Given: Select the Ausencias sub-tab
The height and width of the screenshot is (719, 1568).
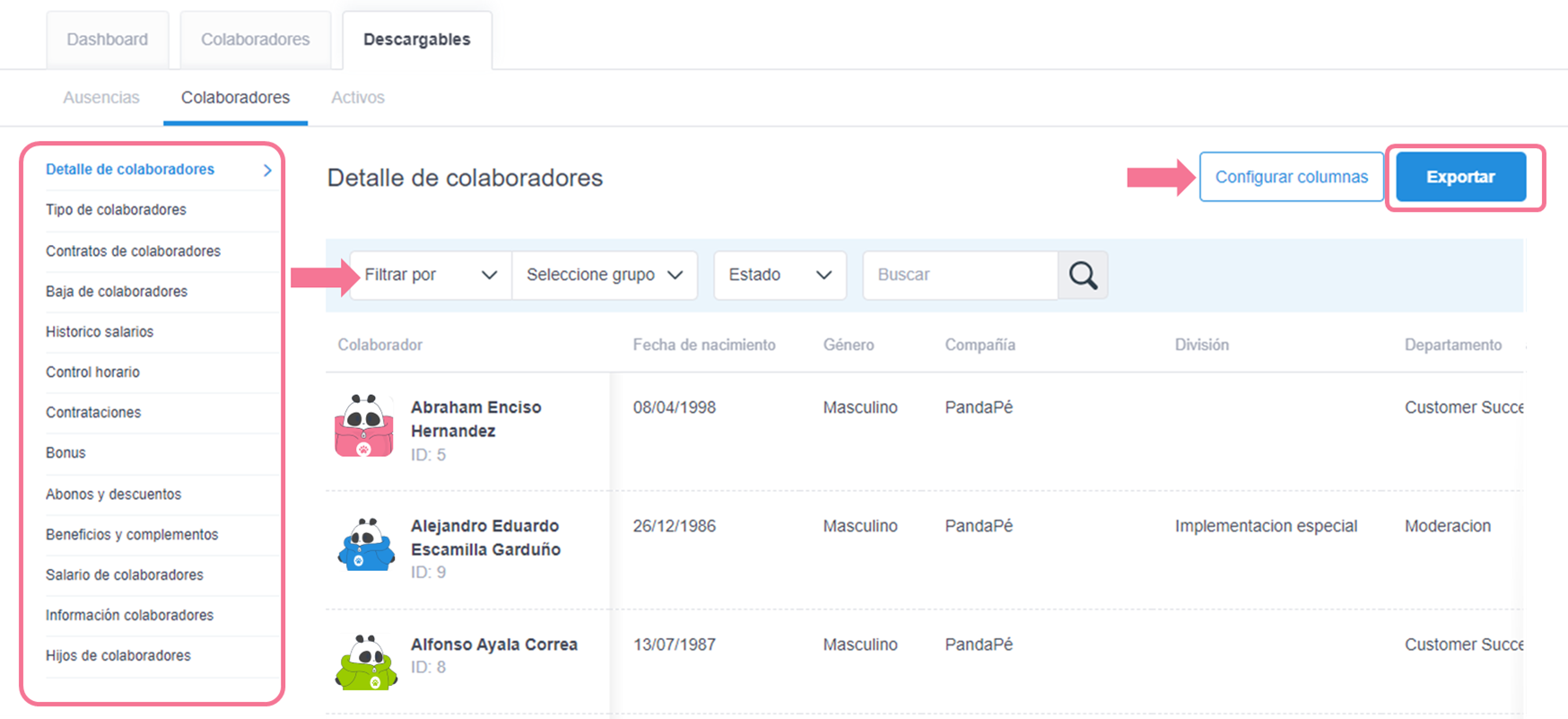Looking at the screenshot, I should pyautogui.click(x=101, y=97).
